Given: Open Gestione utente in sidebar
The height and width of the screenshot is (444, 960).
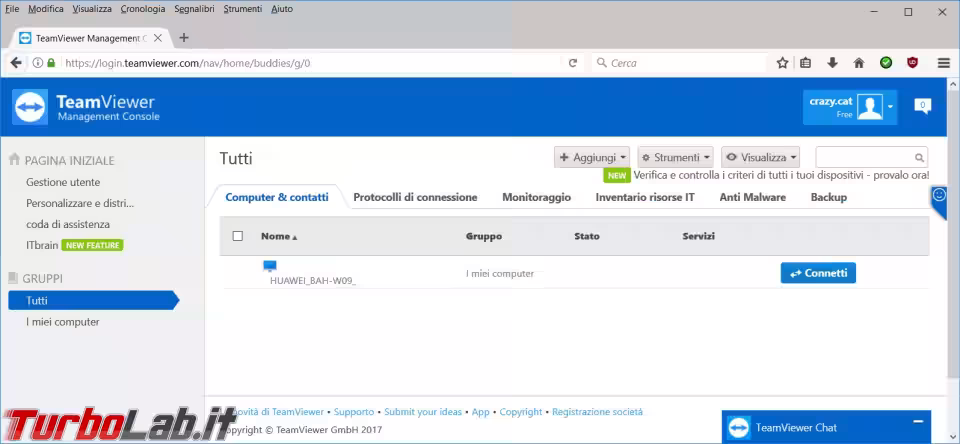Looking at the screenshot, I should [63, 182].
